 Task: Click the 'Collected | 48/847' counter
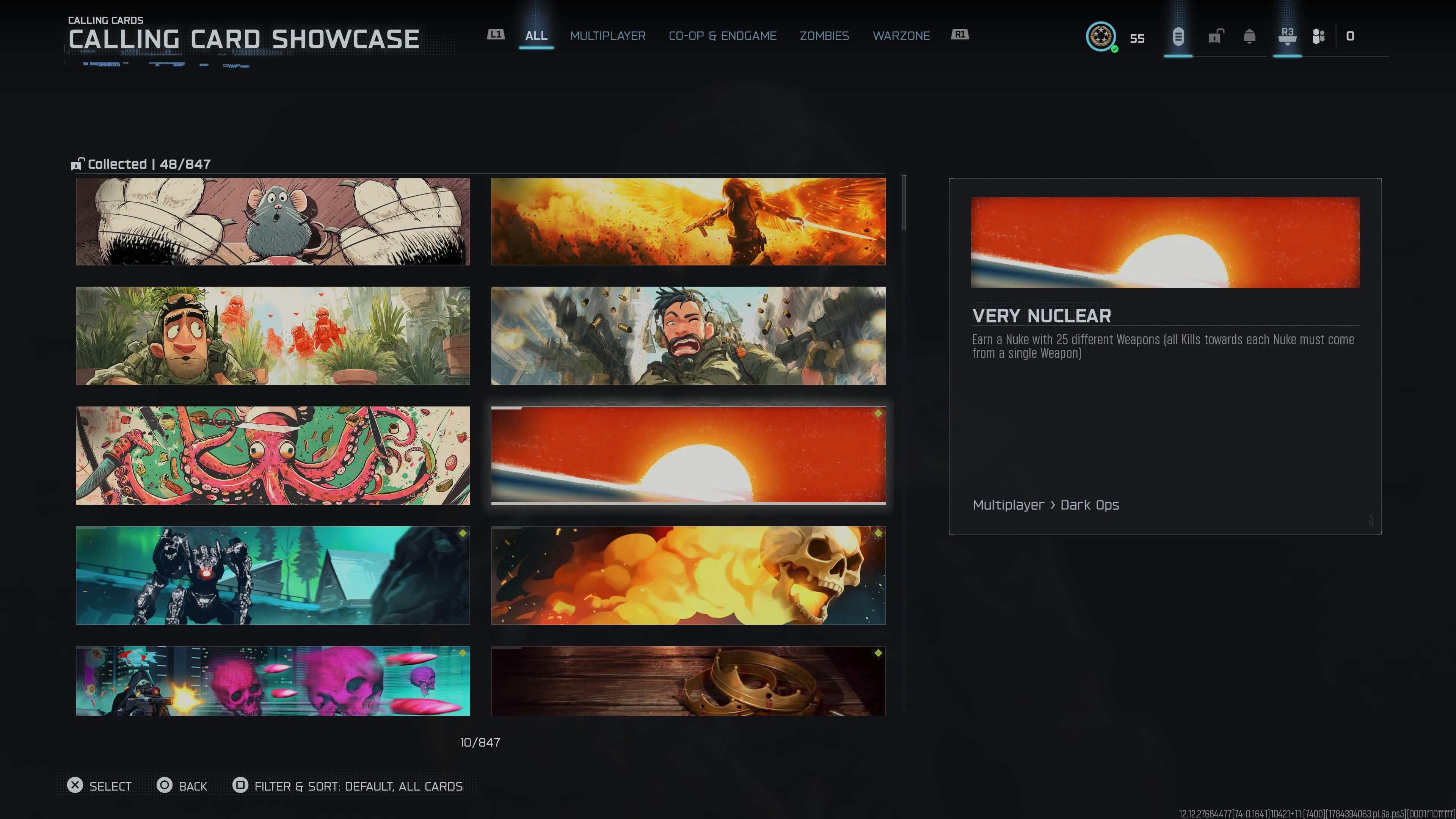[x=149, y=164]
